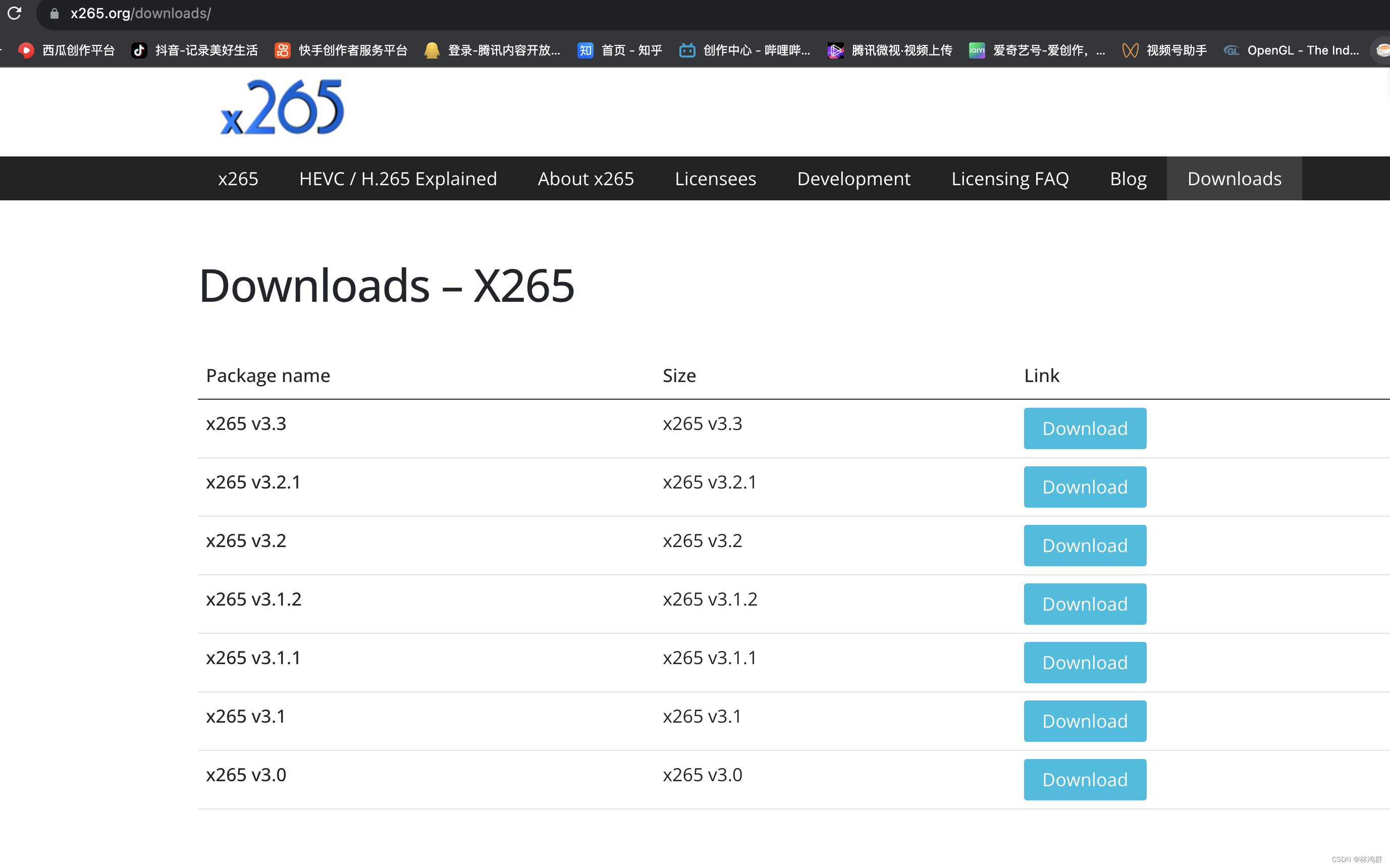Click the lock icon in address bar

tap(55, 13)
